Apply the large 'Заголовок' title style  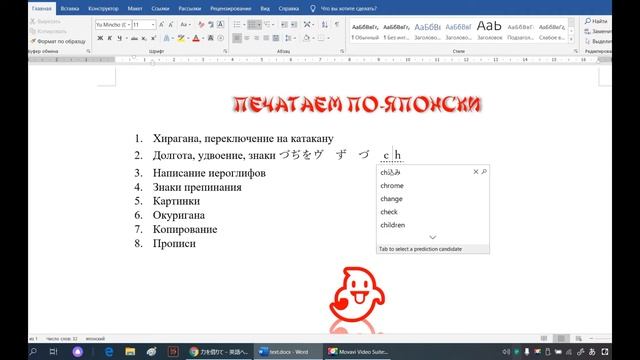coord(489,31)
